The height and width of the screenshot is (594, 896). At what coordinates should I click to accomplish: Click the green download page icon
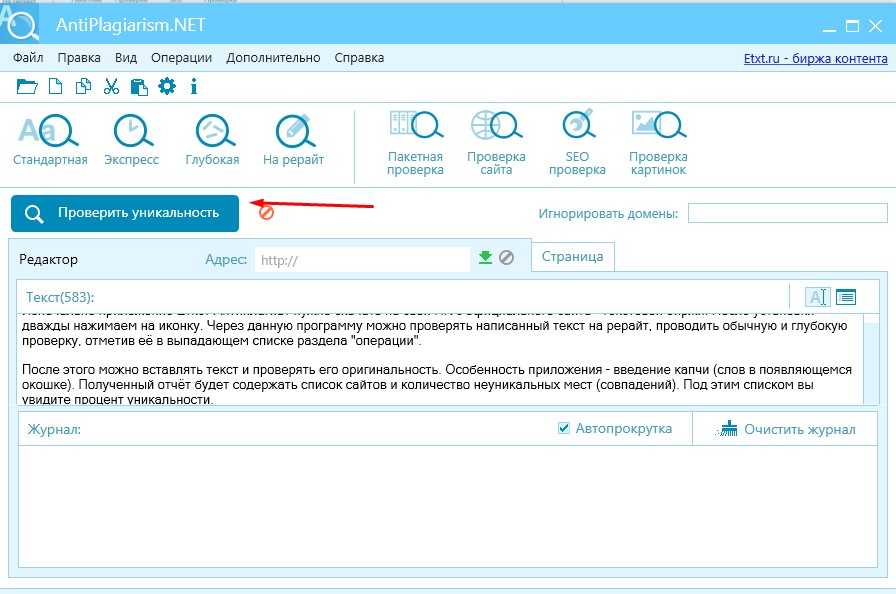pos(485,258)
